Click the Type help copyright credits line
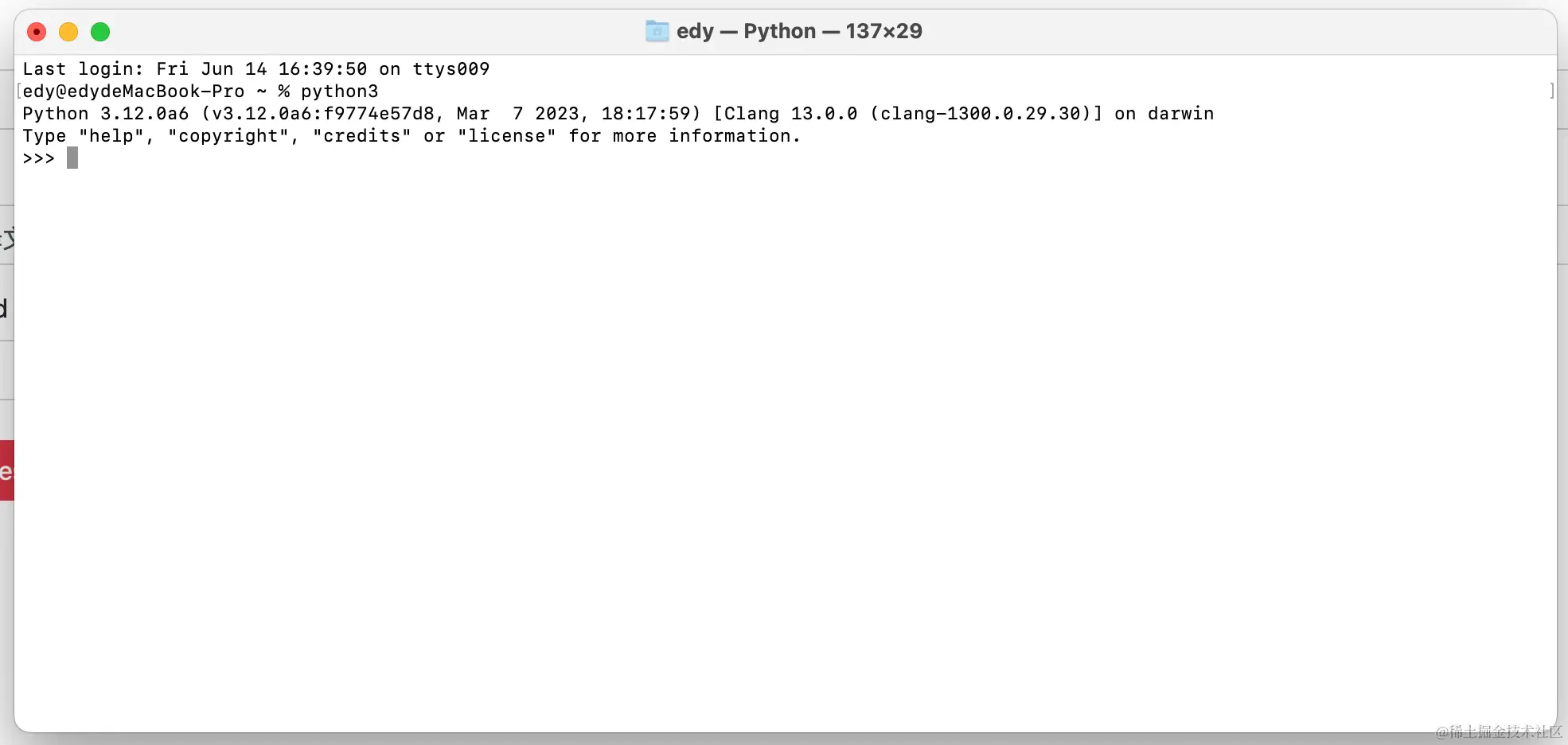Image resolution: width=1568 pixels, height=745 pixels. point(410,136)
